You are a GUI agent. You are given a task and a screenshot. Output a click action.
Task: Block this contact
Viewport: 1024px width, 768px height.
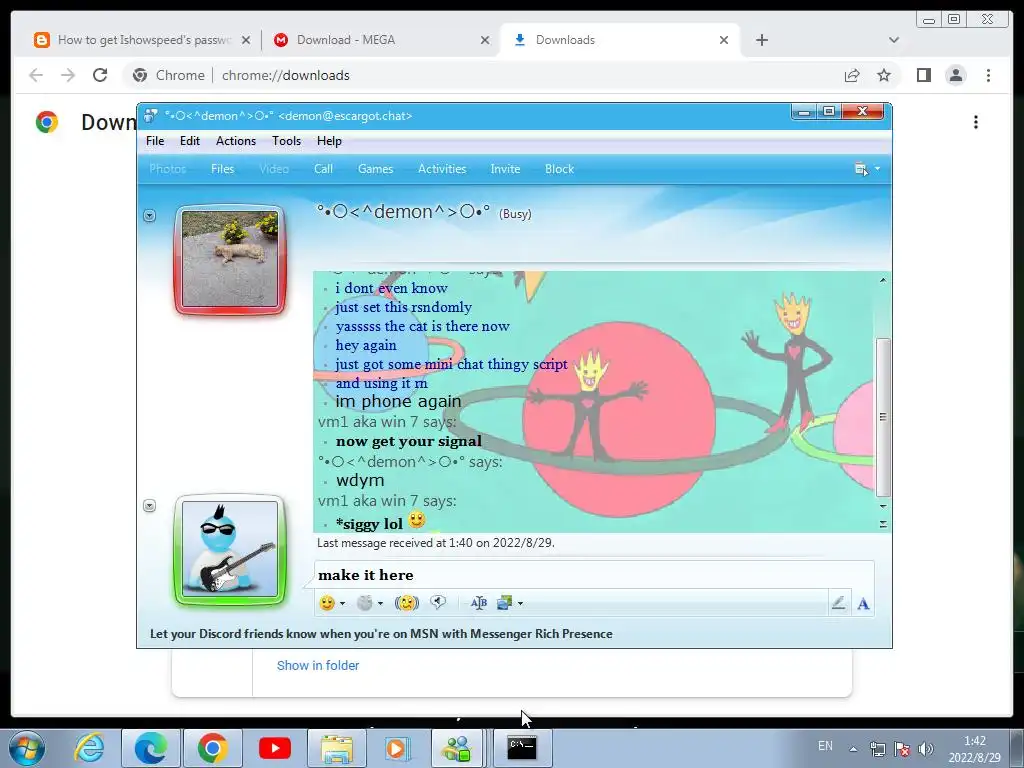[x=560, y=169]
